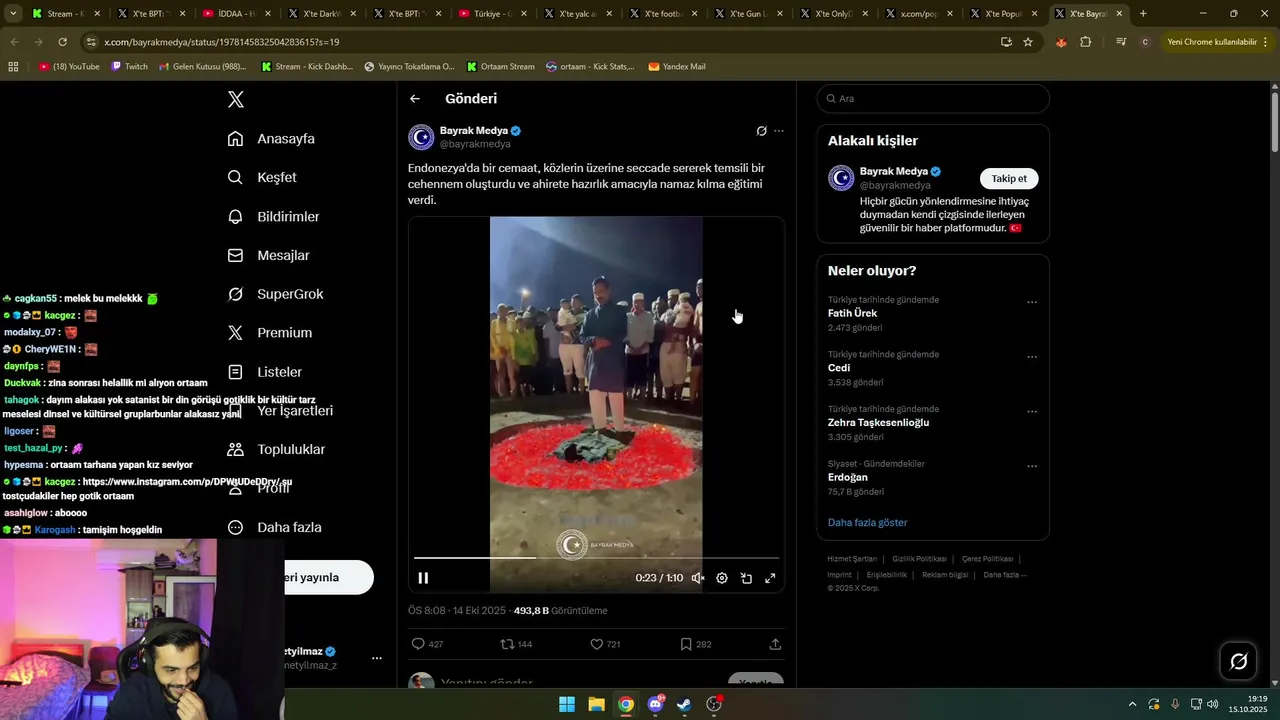Click Takip et to follow Bayrak Medya
The image size is (1280, 720).
[x=1009, y=179]
